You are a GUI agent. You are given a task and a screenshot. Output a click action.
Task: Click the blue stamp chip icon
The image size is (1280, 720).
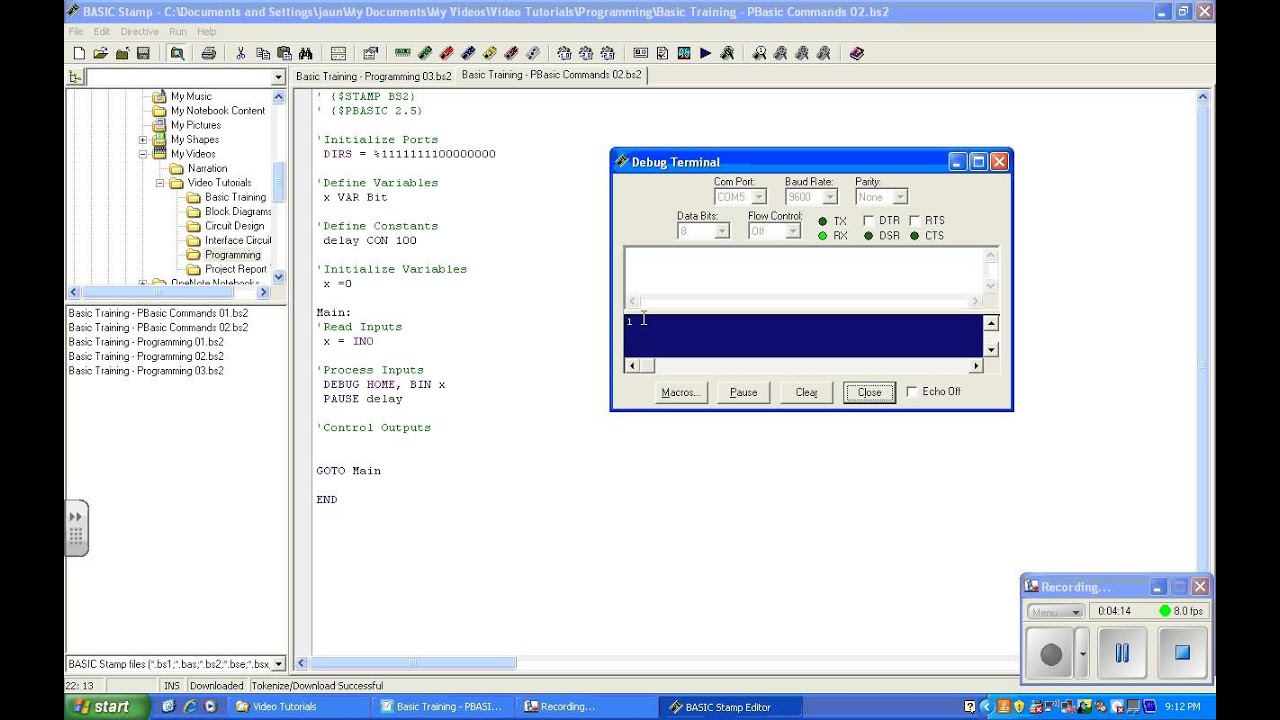coord(468,54)
